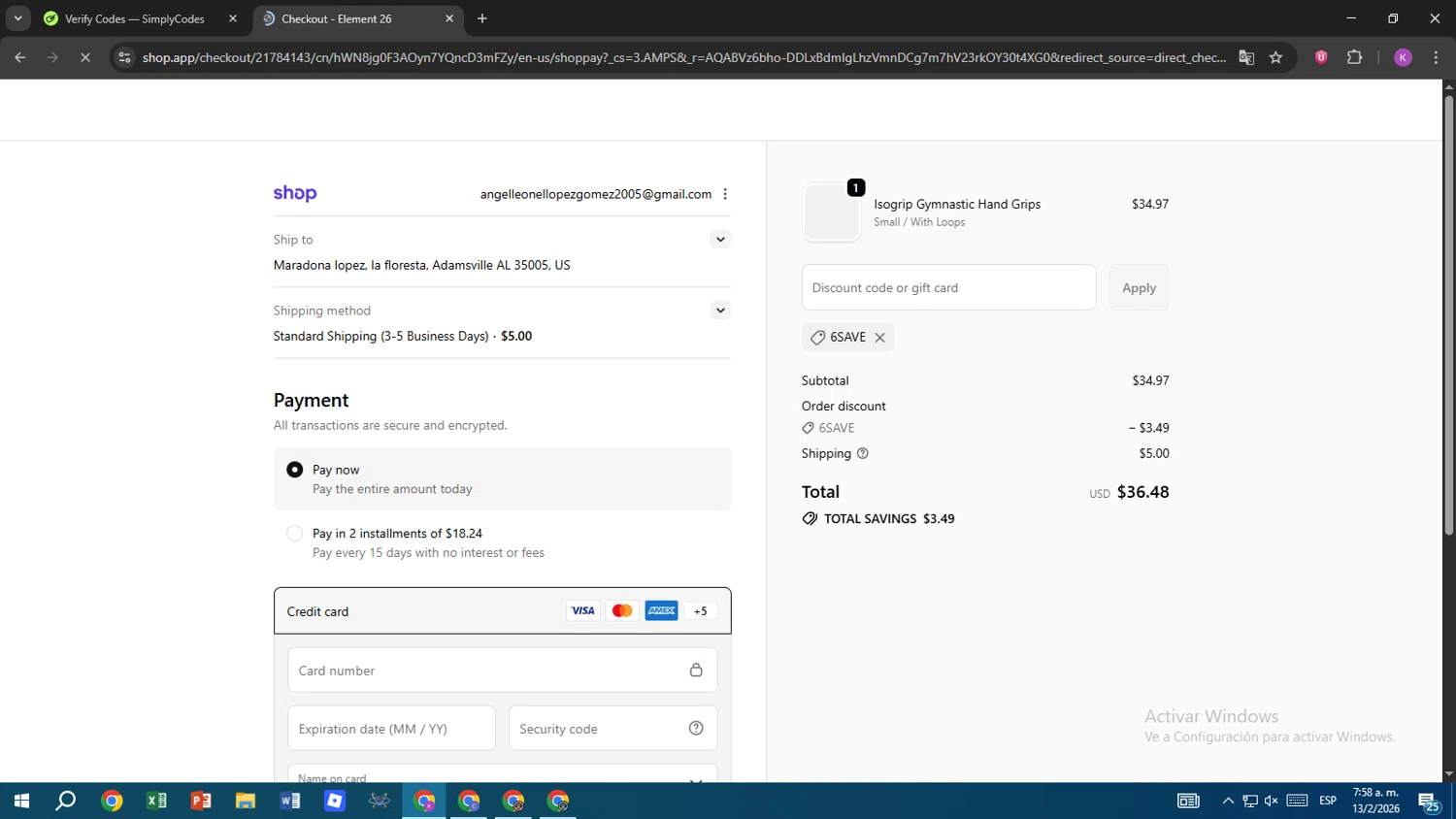Open the Shop logo link
This screenshot has height=819, width=1456.
point(295,193)
